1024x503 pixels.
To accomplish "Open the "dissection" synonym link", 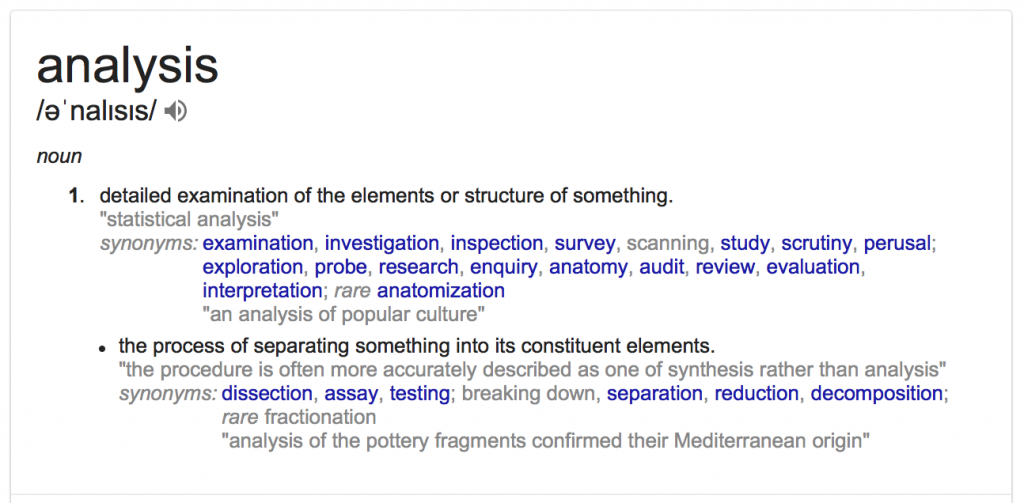I will (267, 393).
